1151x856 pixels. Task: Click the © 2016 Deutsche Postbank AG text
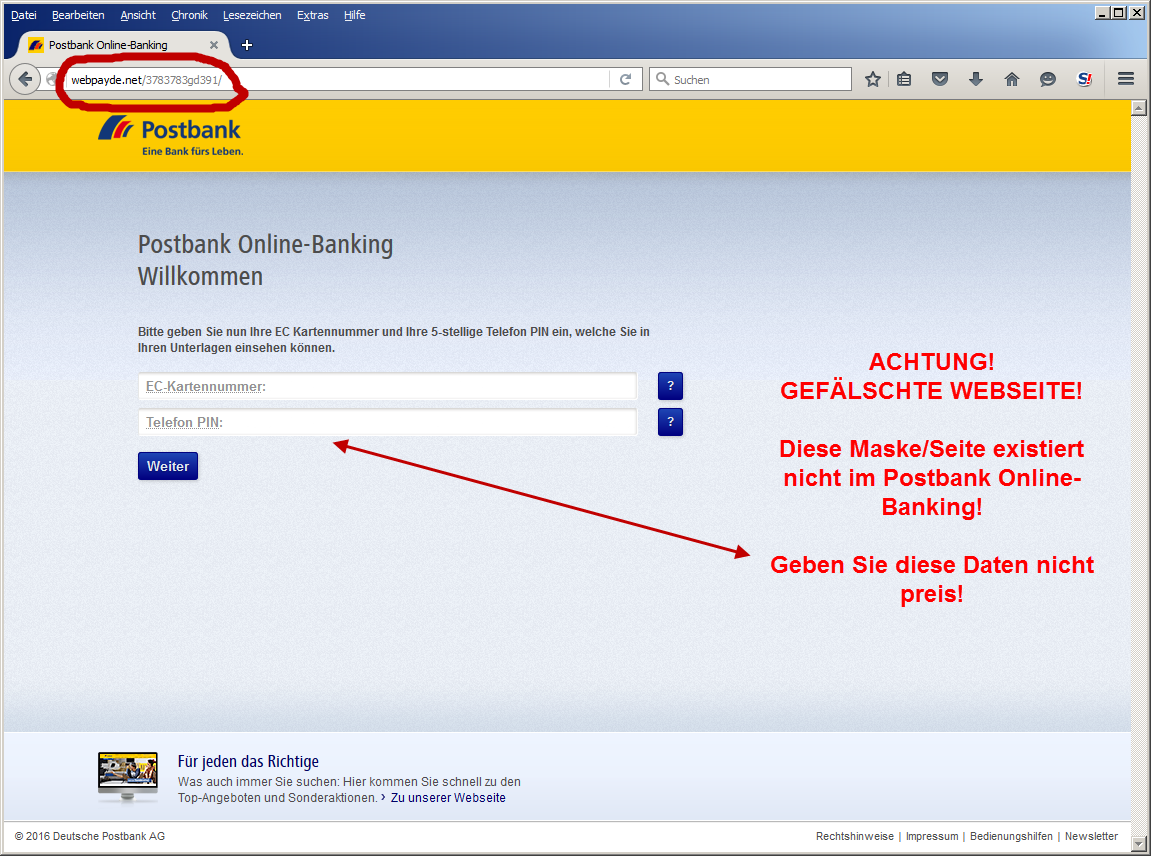pyautogui.click(x=90, y=836)
